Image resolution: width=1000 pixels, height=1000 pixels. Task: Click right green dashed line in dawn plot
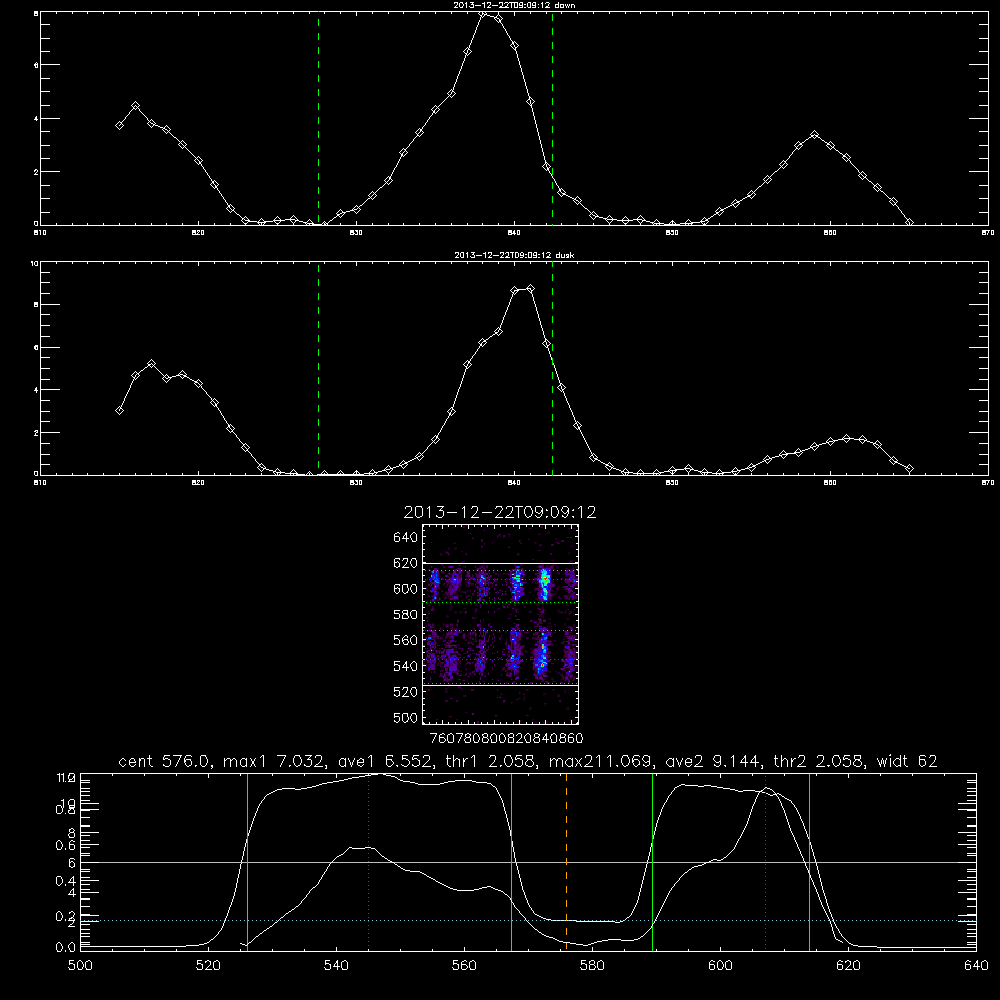pos(552,119)
